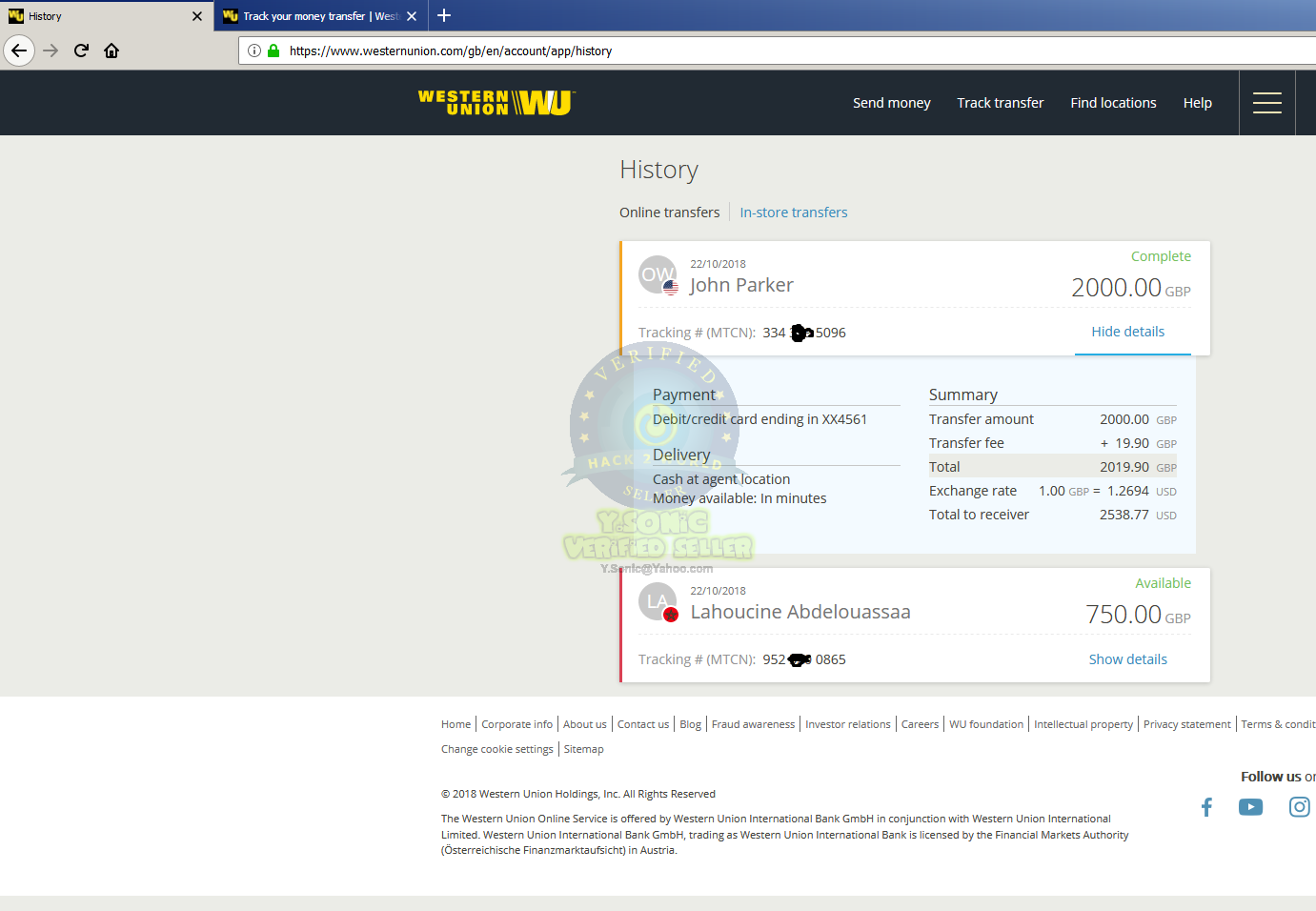Image resolution: width=1316 pixels, height=911 pixels.
Task: Open the site information icon in the address bar
Action: 254,51
